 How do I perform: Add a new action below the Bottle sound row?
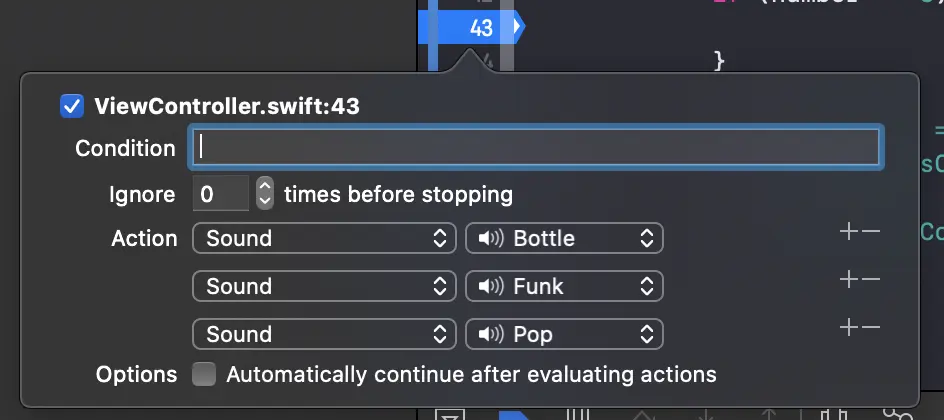(x=849, y=233)
